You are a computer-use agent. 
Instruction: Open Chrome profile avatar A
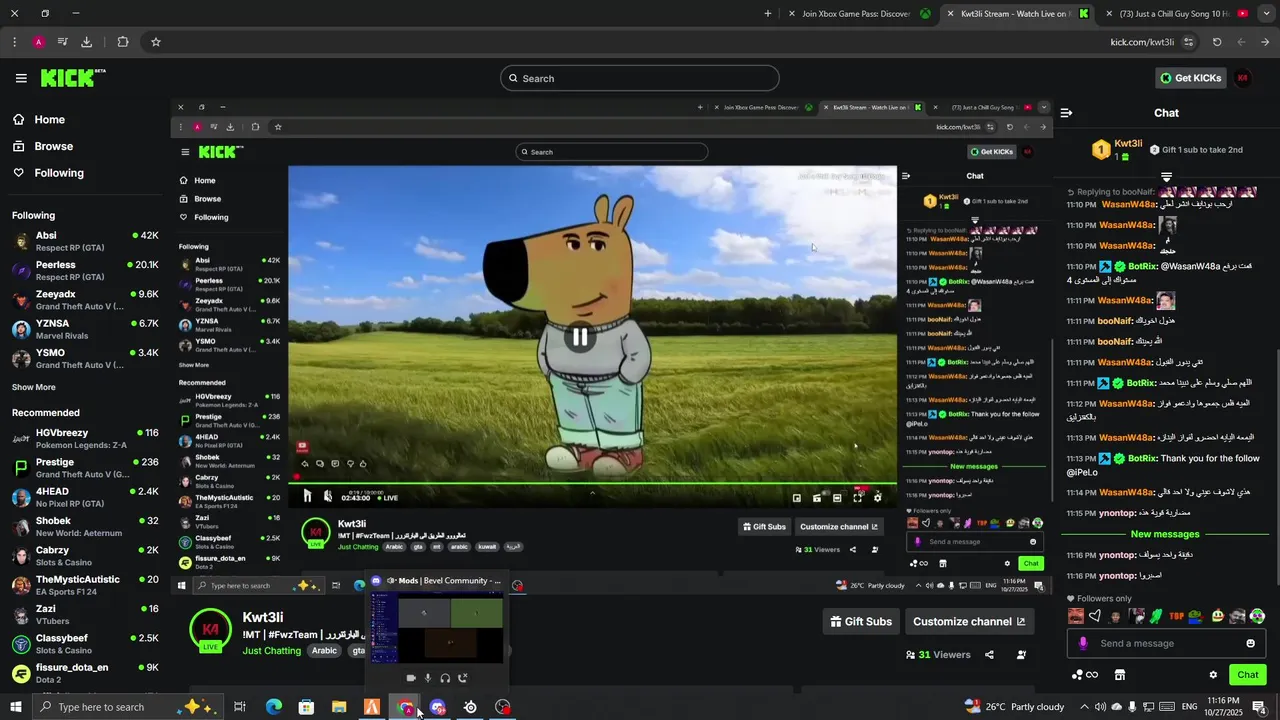pos(38,42)
